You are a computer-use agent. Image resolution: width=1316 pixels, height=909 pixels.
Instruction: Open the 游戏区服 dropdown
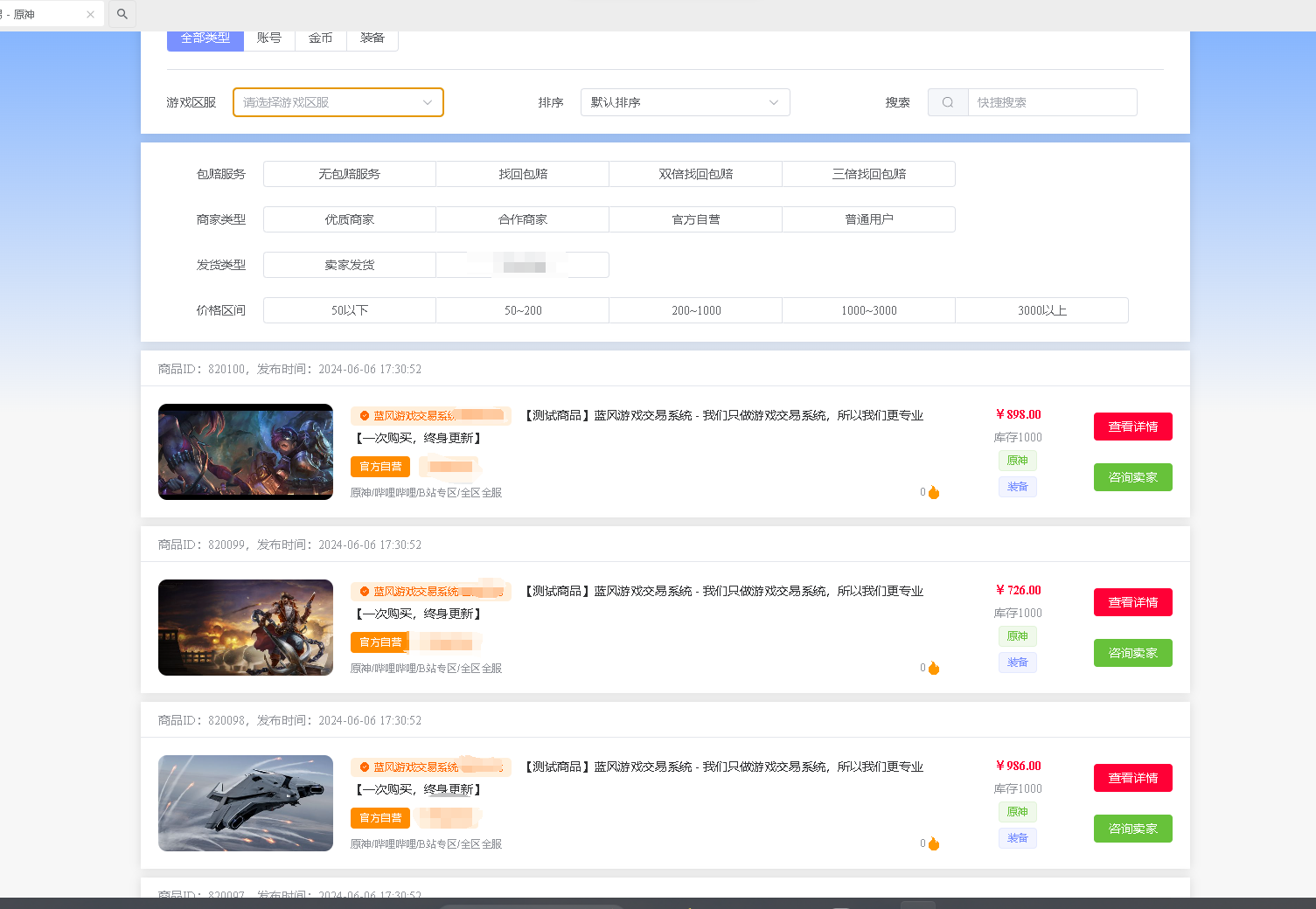click(x=338, y=102)
